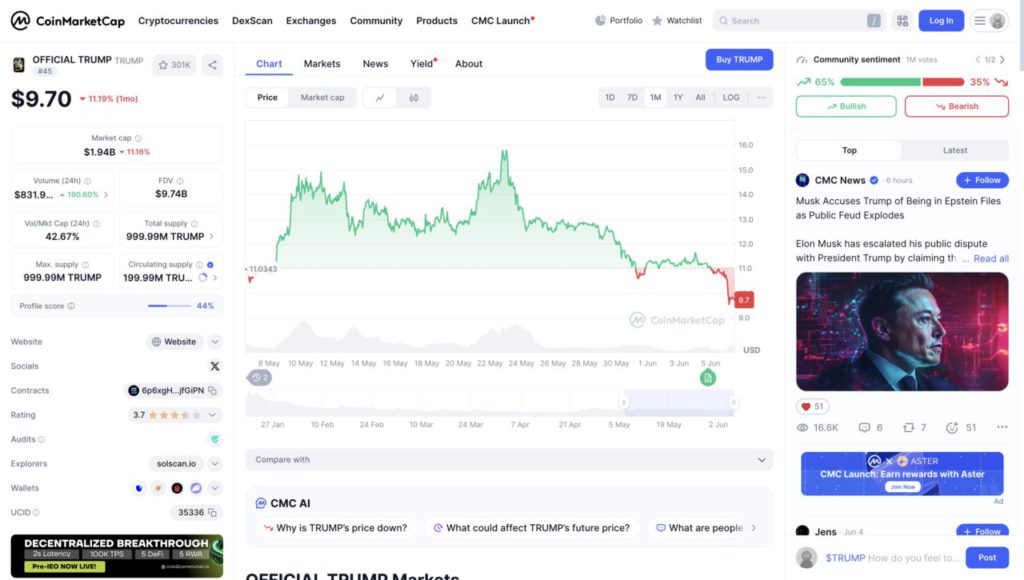This screenshot has height=580, width=1024.
Task: Switch to candlestick chart view icon
Action: coord(413,98)
